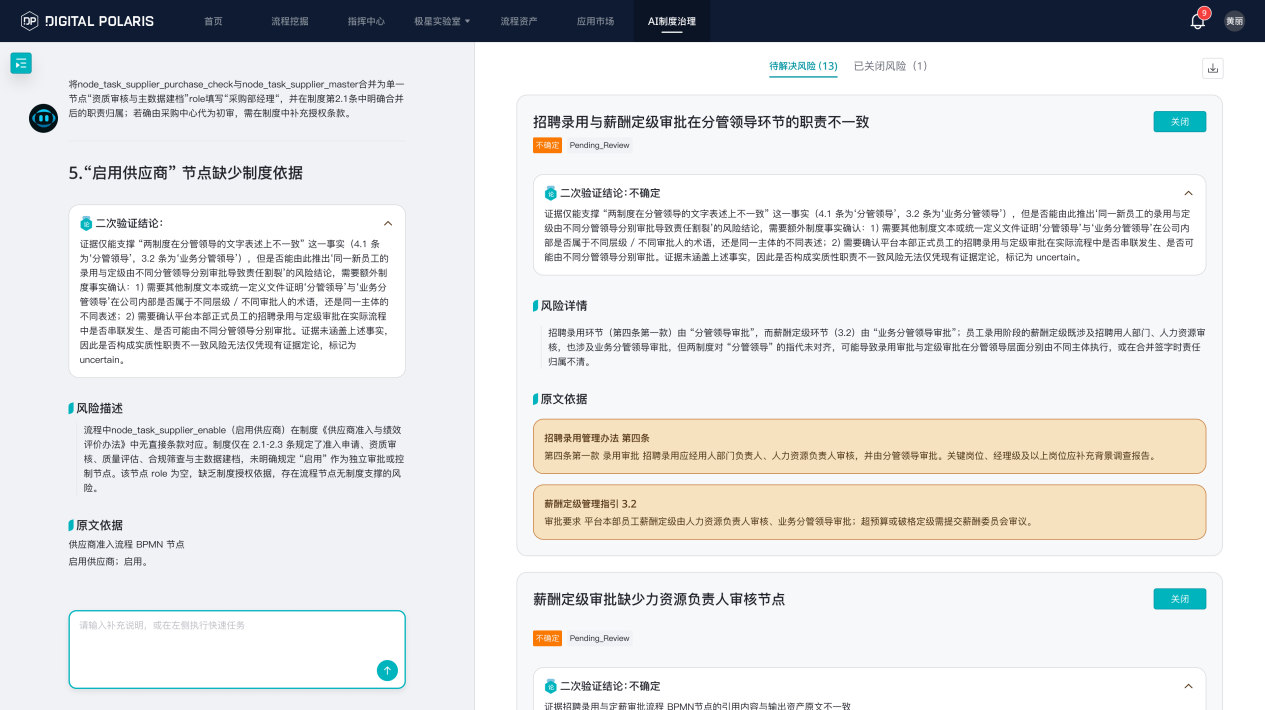Toggle the left sidebar panel icon
1265x710 pixels.
click(21, 63)
